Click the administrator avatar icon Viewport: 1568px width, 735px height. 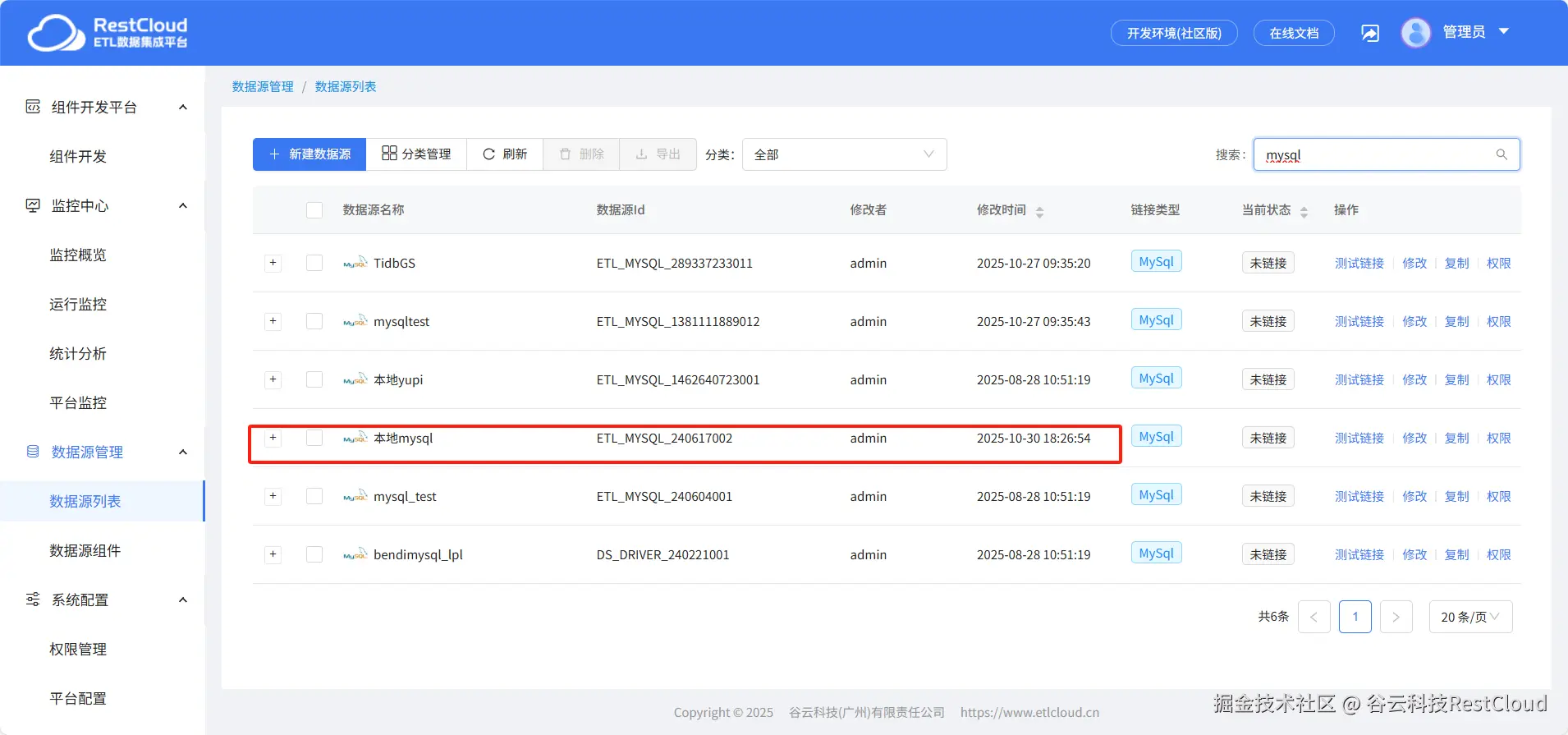pyautogui.click(x=1416, y=33)
